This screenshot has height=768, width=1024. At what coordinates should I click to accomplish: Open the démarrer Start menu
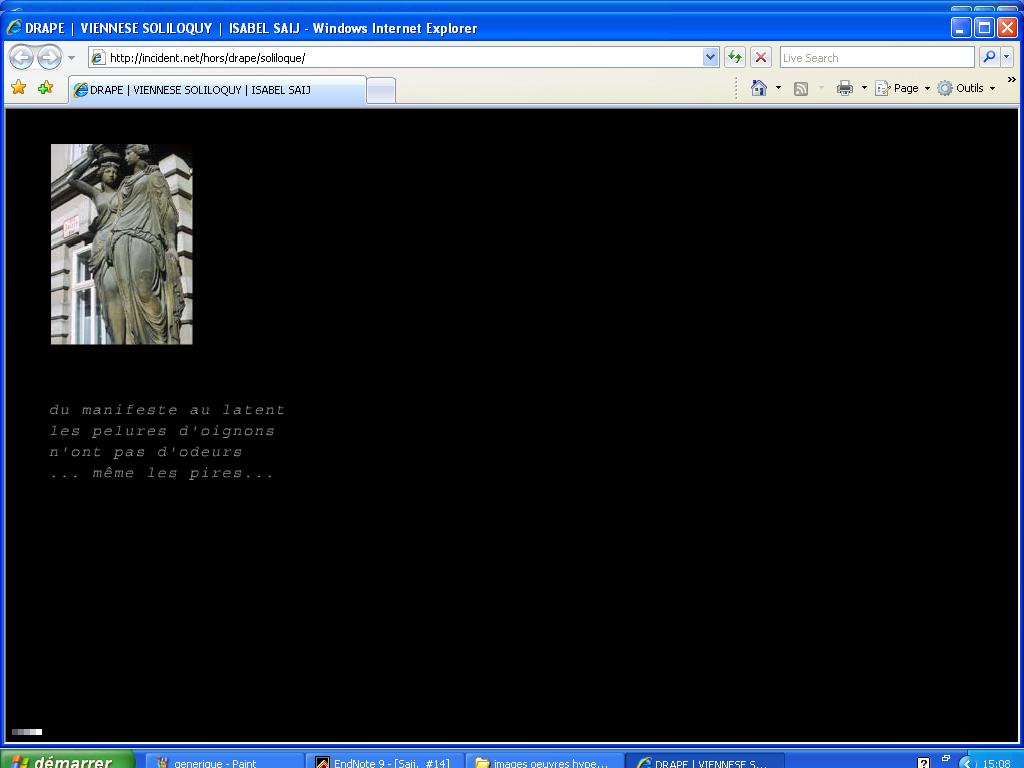(x=67, y=760)
